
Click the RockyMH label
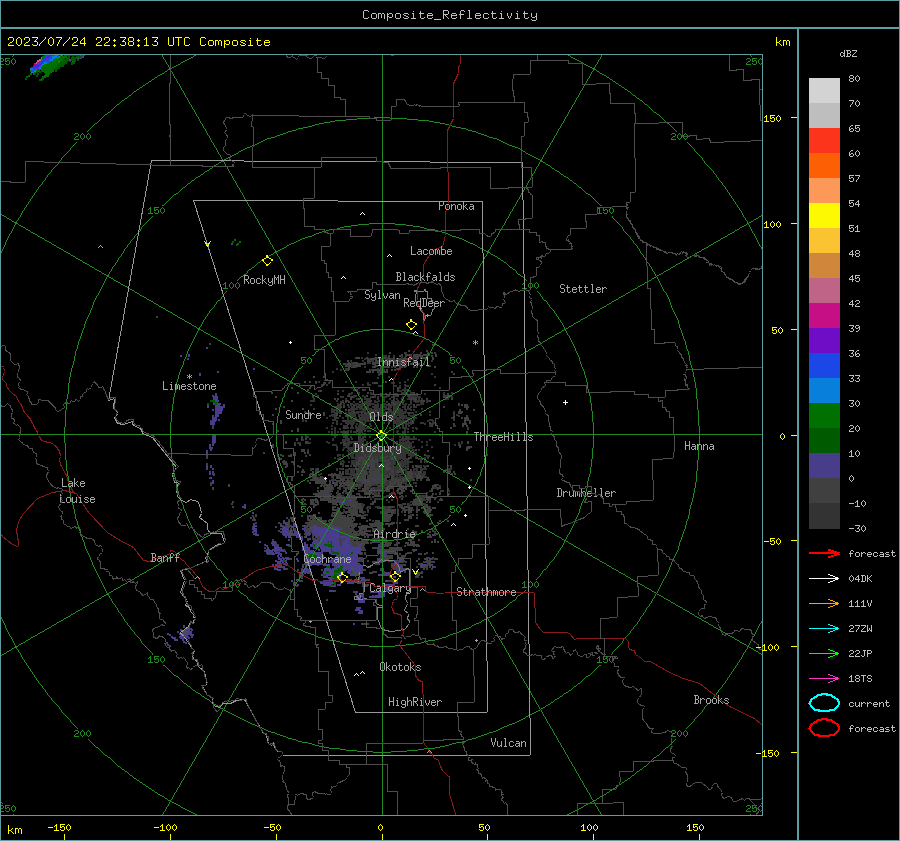coord(264,280)
